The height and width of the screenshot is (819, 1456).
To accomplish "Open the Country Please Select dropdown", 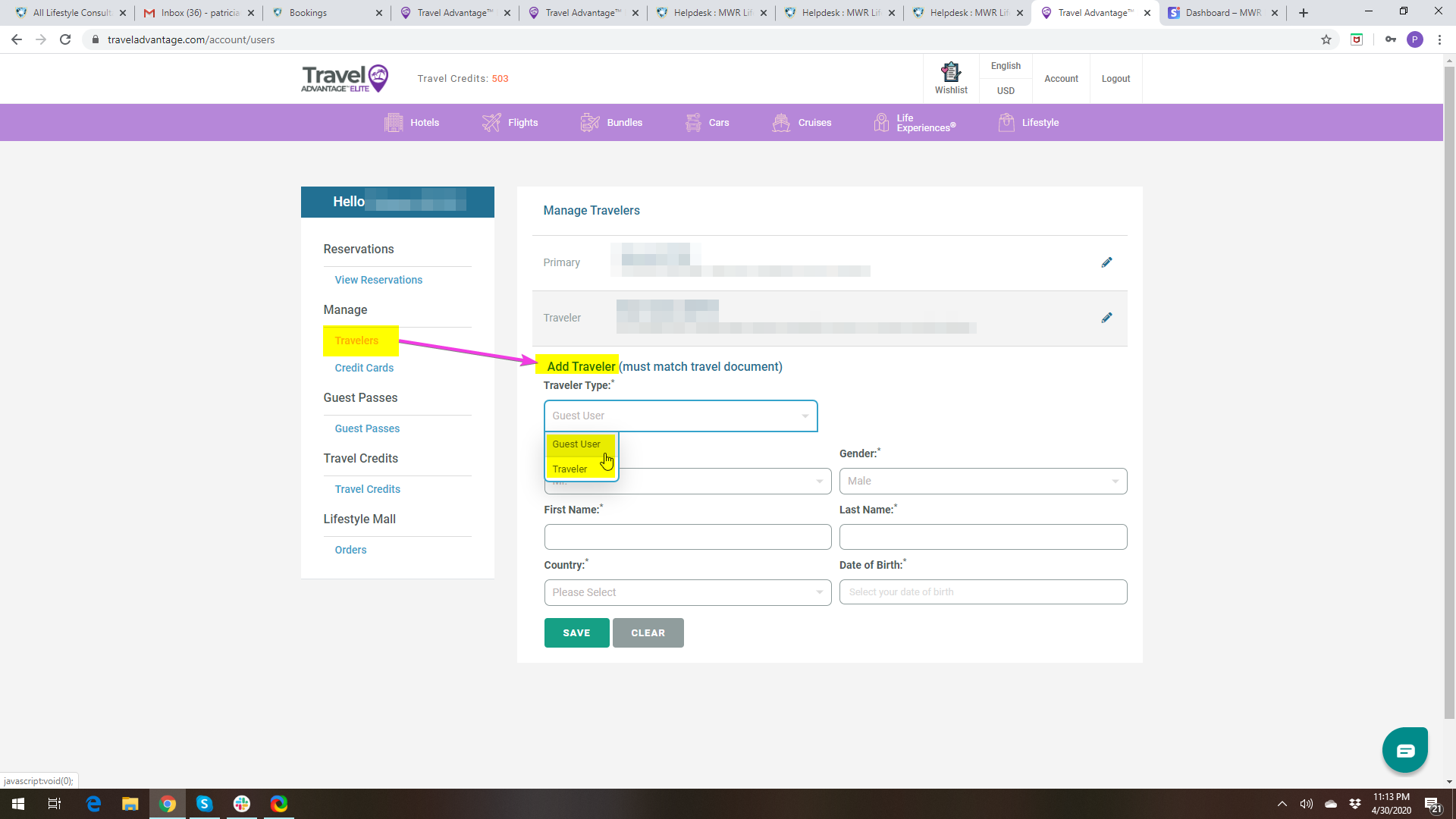I will [687, 592].
